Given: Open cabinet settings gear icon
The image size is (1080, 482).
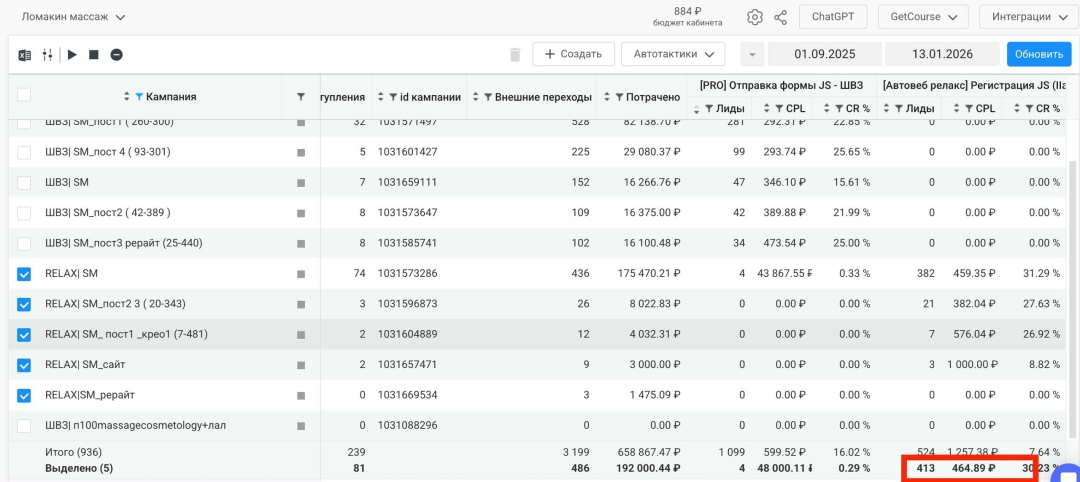Looking at the screenshot, I should [x=755, y=17].
